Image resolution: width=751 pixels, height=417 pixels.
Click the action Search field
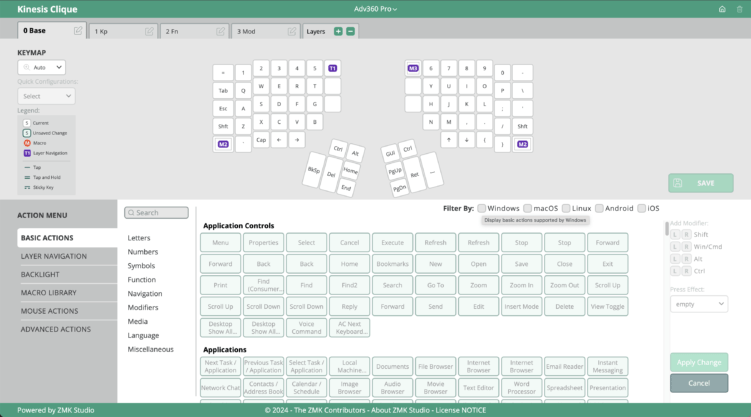[x=156, y=213]
